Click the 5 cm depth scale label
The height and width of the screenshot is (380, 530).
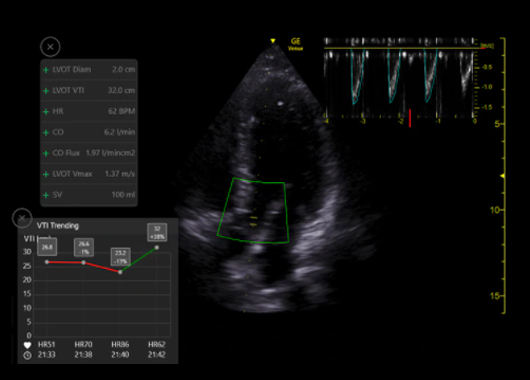click(497, 124)
